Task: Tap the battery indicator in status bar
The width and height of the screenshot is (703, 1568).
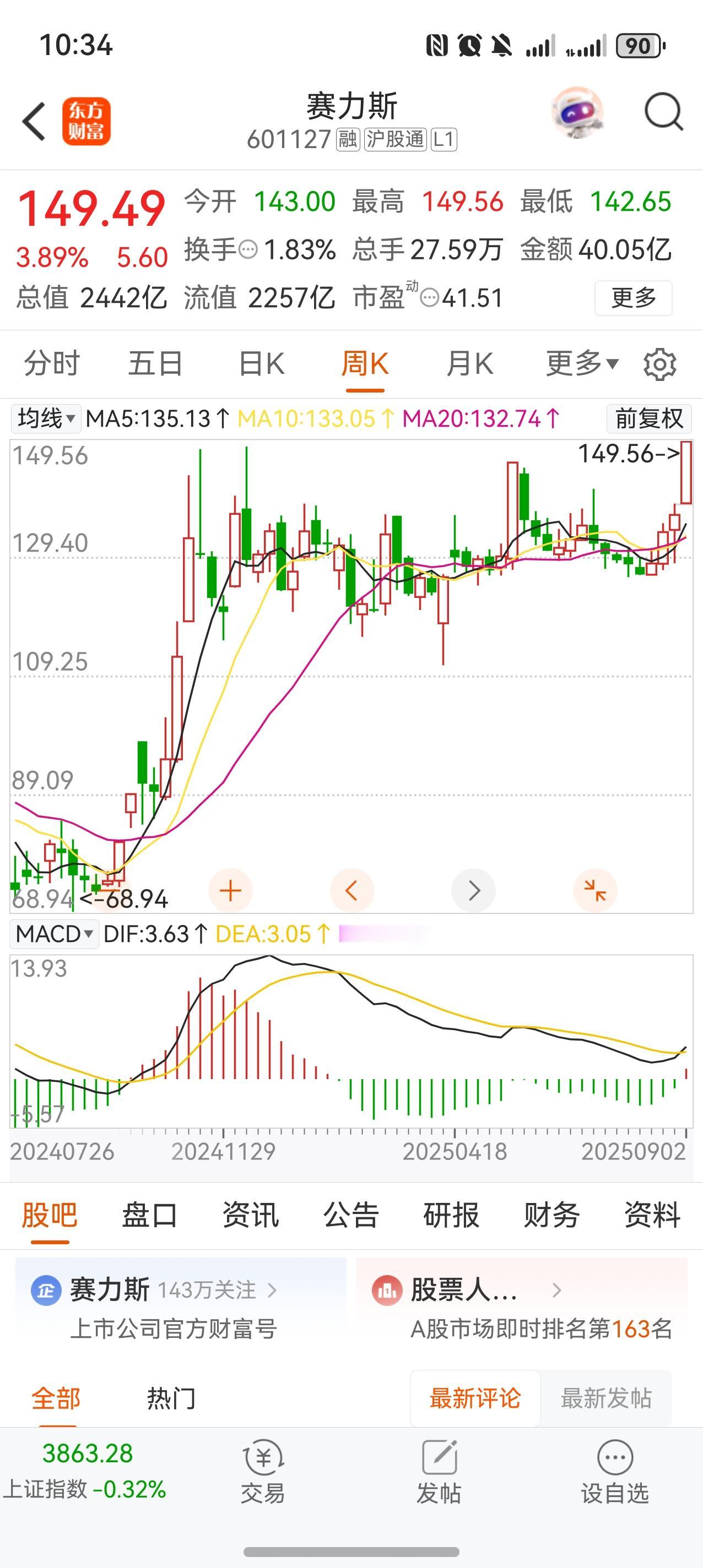Action: [640, 46]
